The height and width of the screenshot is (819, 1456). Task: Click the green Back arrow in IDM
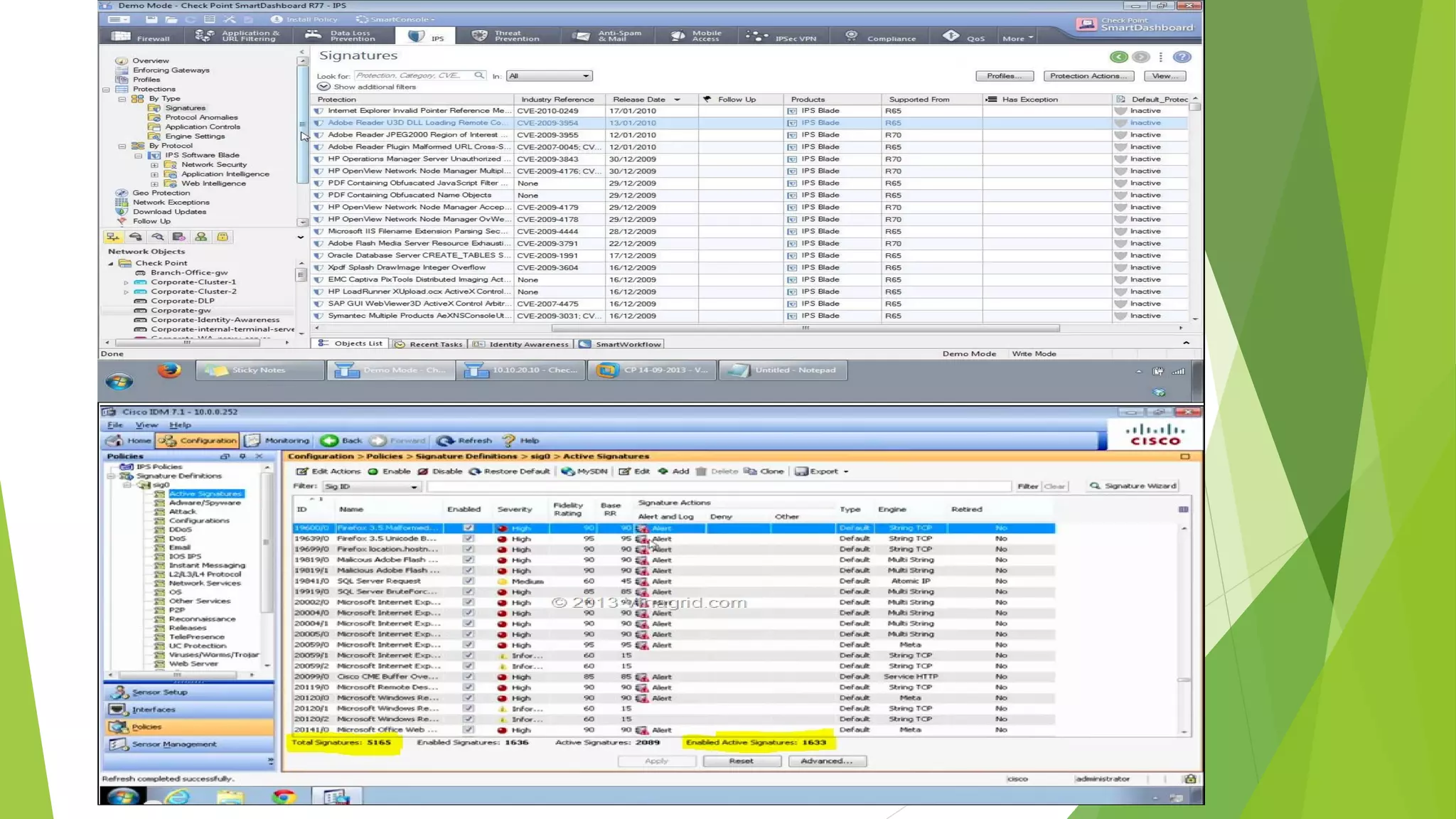[x=329, y=441]
